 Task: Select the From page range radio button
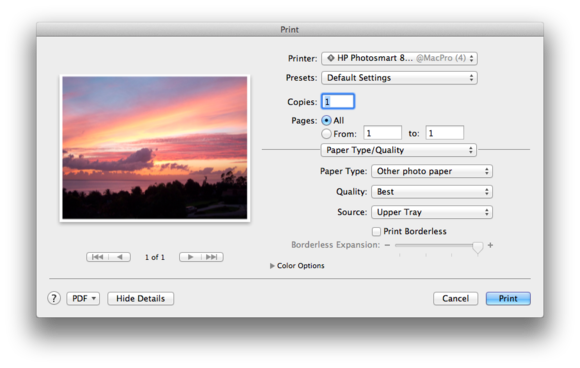(x=326, y=134)
